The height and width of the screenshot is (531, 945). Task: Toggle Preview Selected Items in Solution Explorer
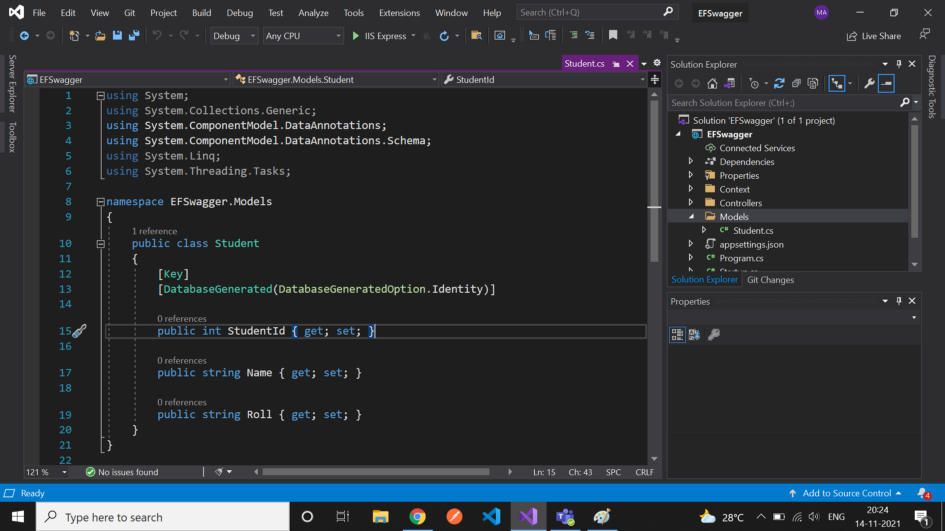(x=887, y=84)
